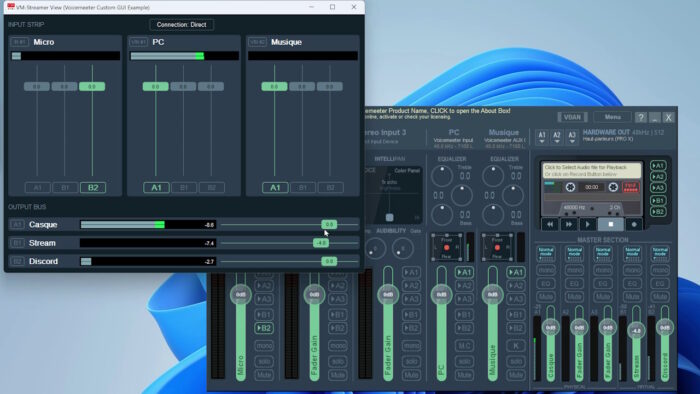Click the B1 badge beside Stream output bus
Screen dimensions: 700x394
click(17, 243)
